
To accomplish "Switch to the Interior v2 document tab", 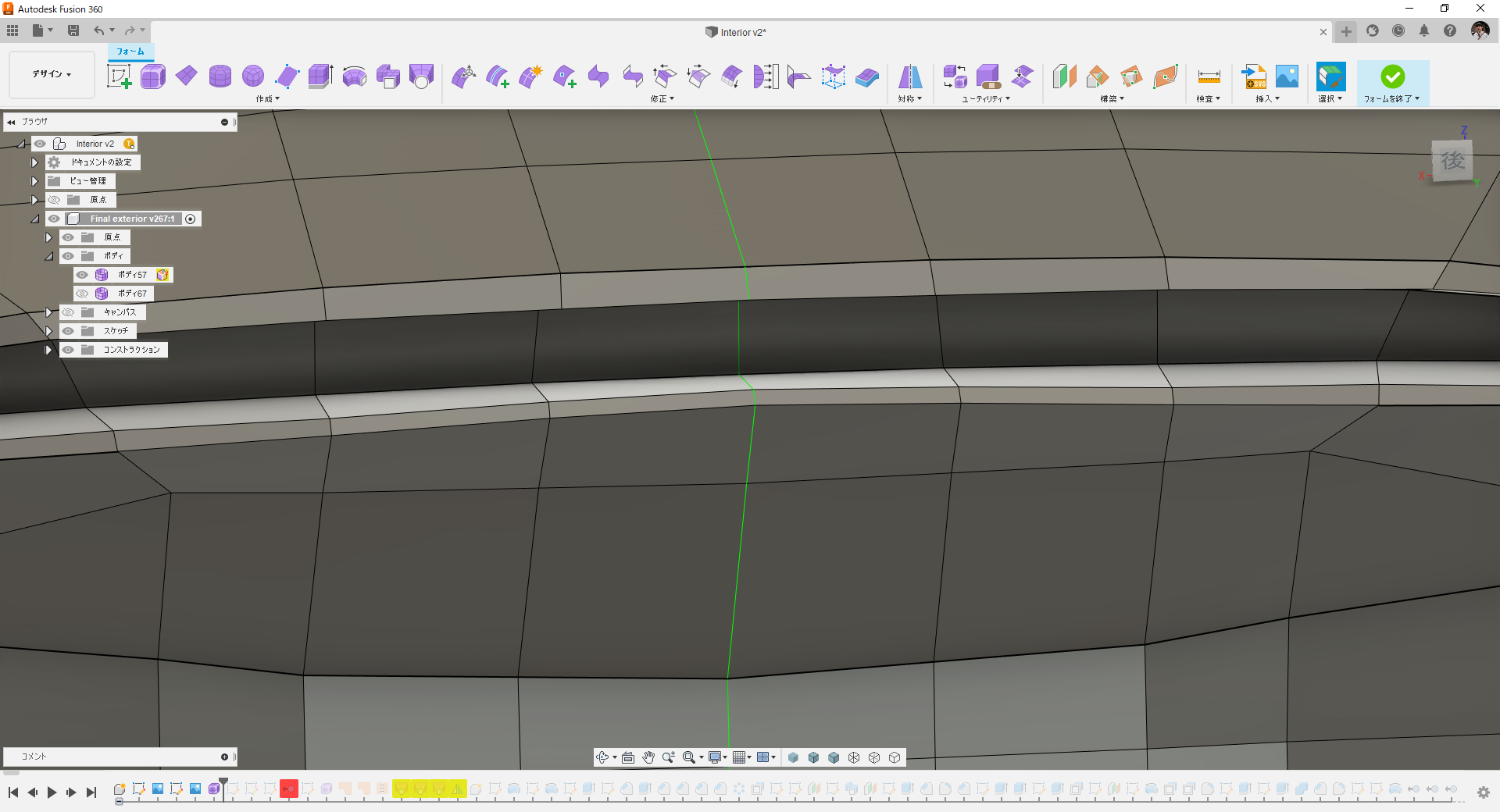I will click(x=737, y=32).
